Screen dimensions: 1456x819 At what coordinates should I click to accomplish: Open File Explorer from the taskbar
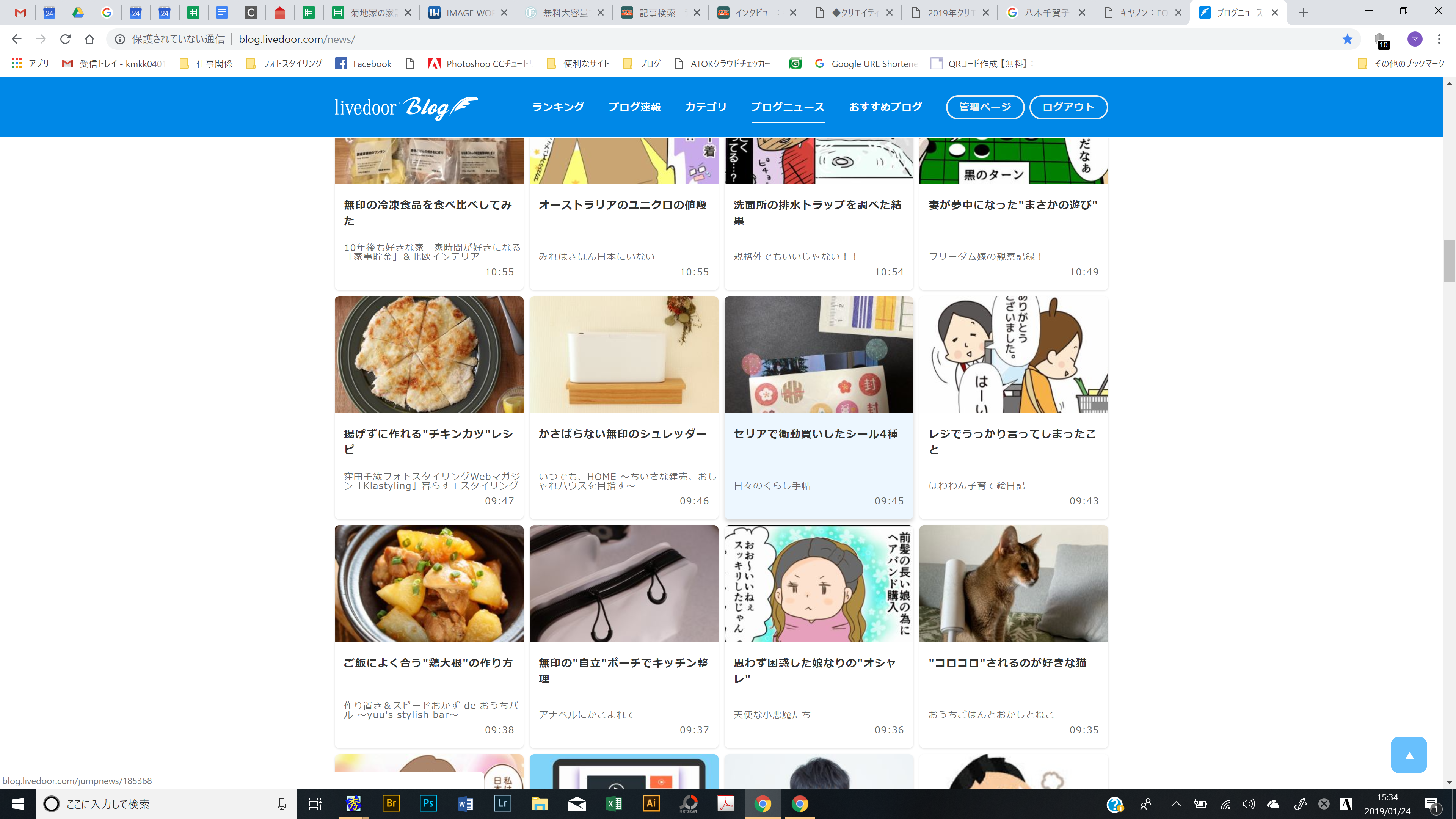[540, 804]
